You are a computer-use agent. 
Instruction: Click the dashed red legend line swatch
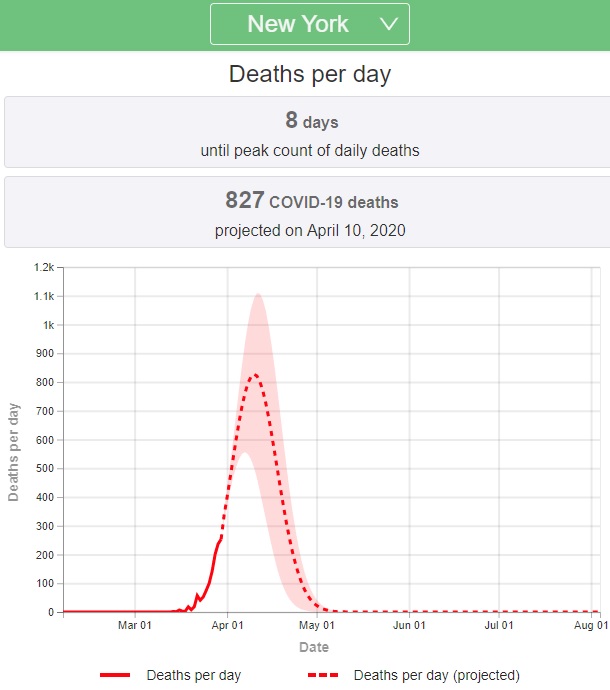(x=323, y=676)
